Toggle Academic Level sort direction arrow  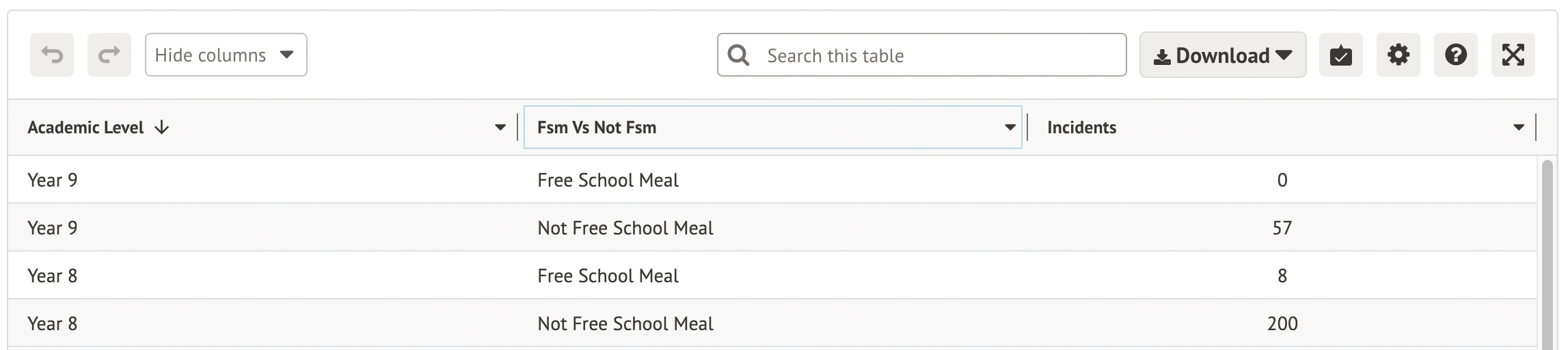pyautogui.click(x=162, y=128)
